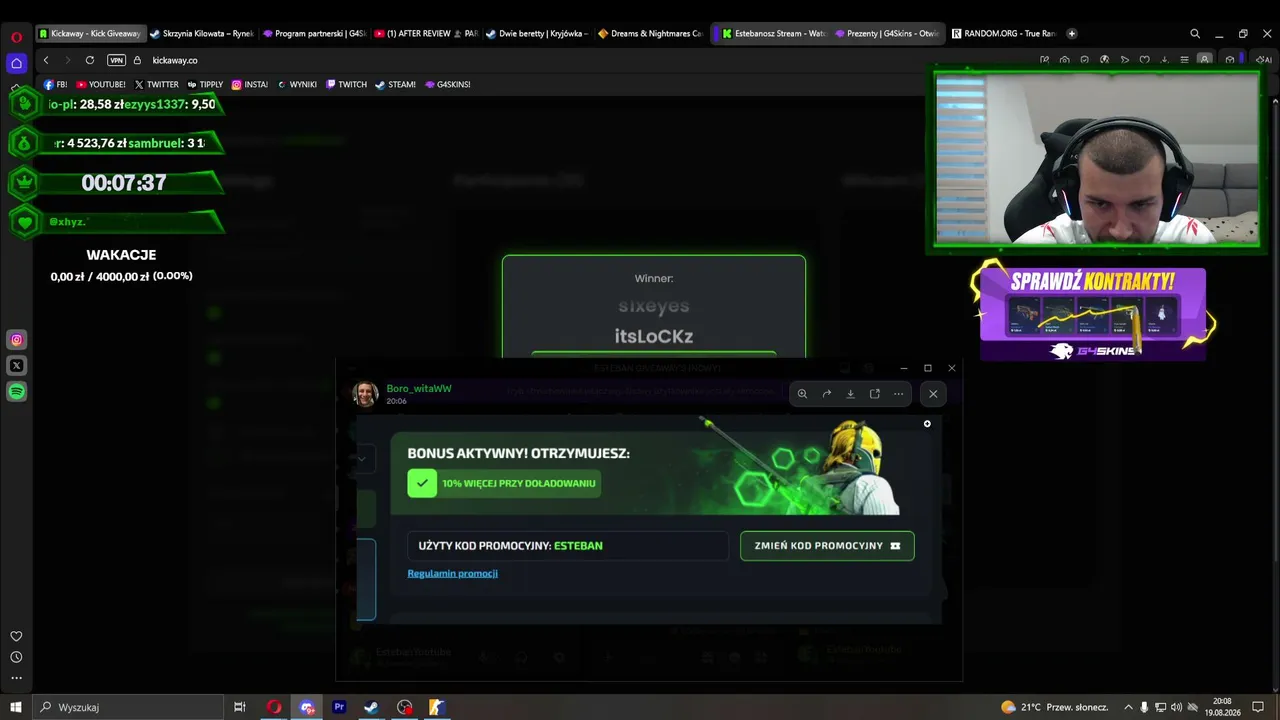Open Spotify in the Opera sidebar
The width and height of the screenshot is (1280, 720).
[x=16, y=392]
